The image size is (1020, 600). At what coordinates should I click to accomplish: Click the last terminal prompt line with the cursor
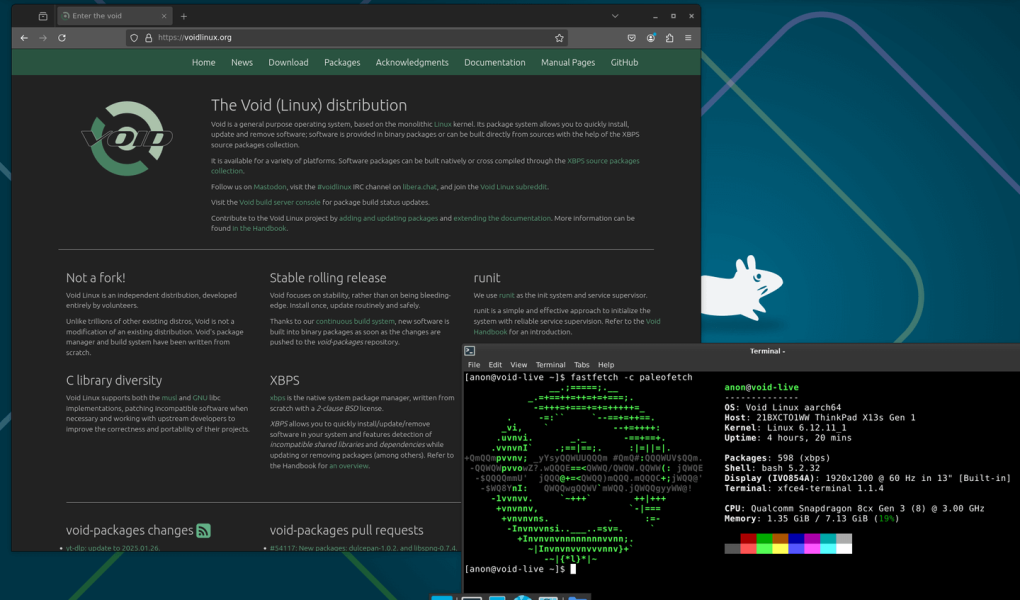tap(520, 569)
